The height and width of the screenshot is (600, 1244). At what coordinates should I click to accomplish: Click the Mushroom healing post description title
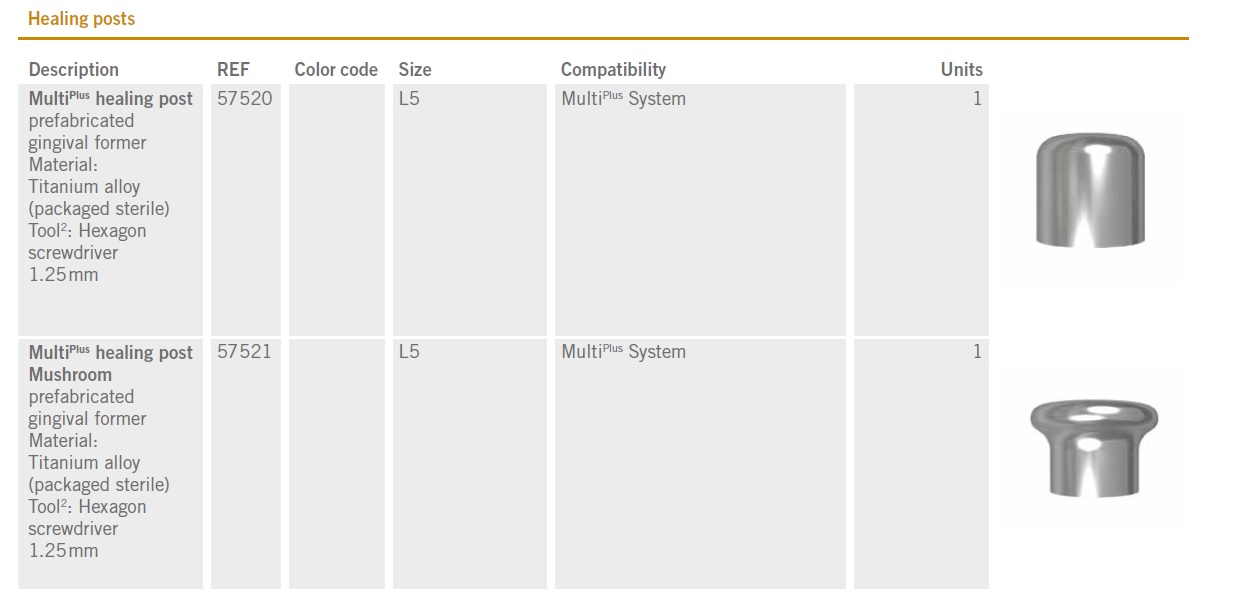[110, 363]
